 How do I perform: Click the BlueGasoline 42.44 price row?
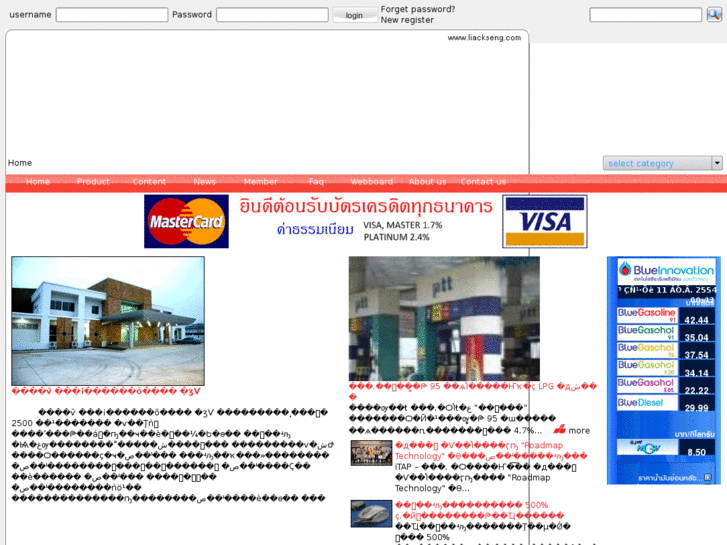[666, 315]
